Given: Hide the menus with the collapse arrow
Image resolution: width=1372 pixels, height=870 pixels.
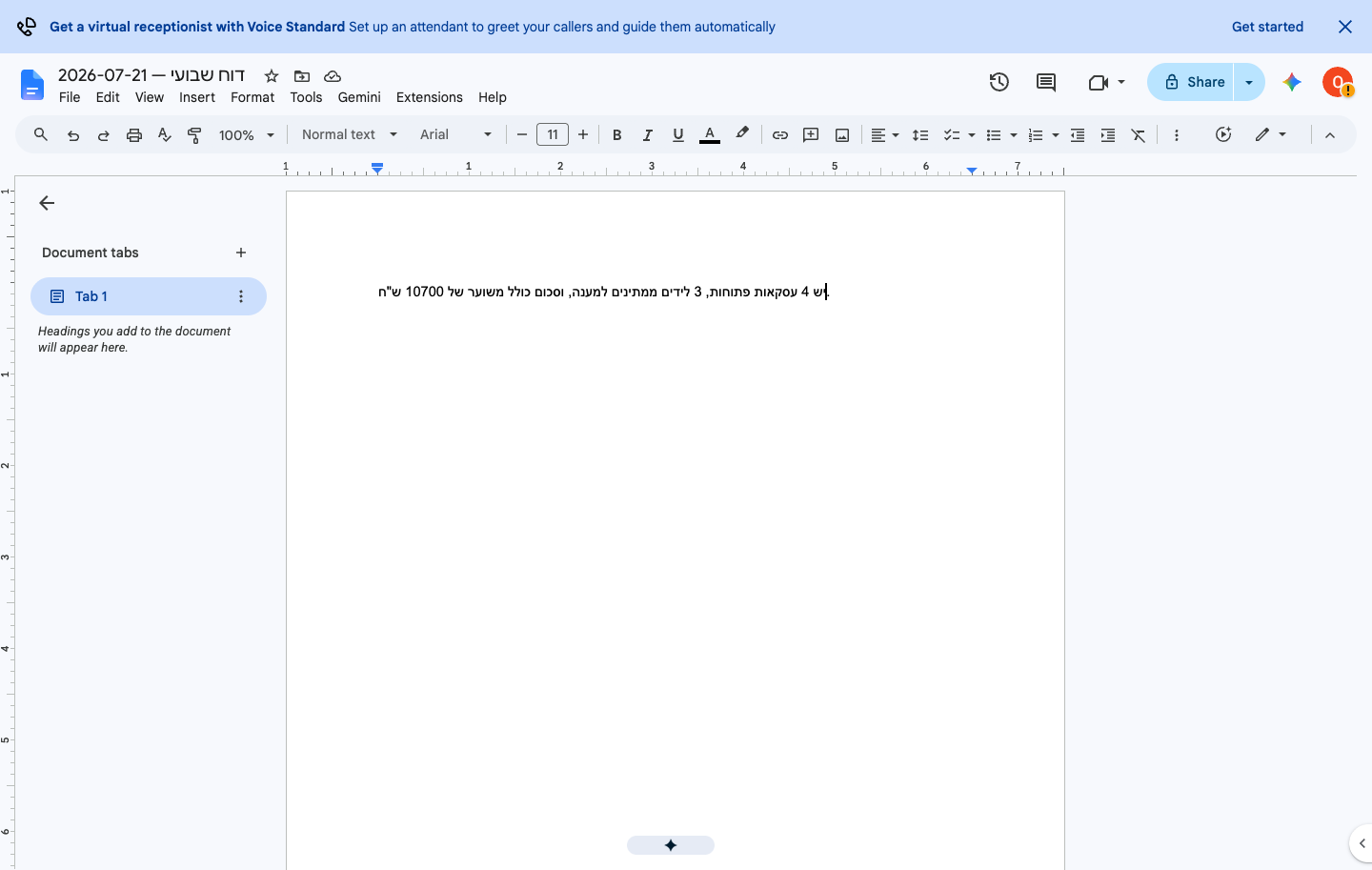Looking at the screenshot, I should click(1330, 135).
